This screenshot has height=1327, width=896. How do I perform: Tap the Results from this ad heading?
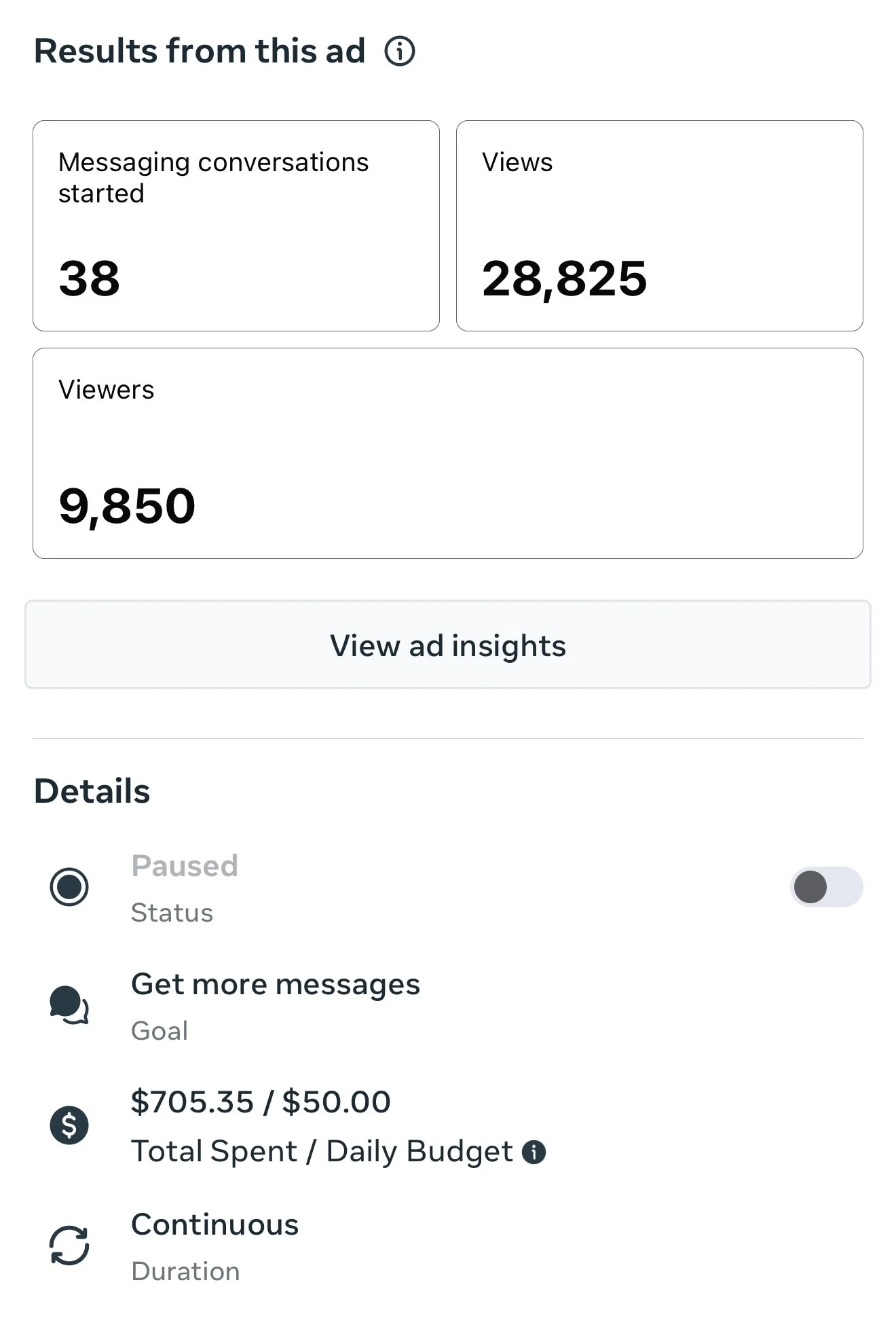point(200,51)
